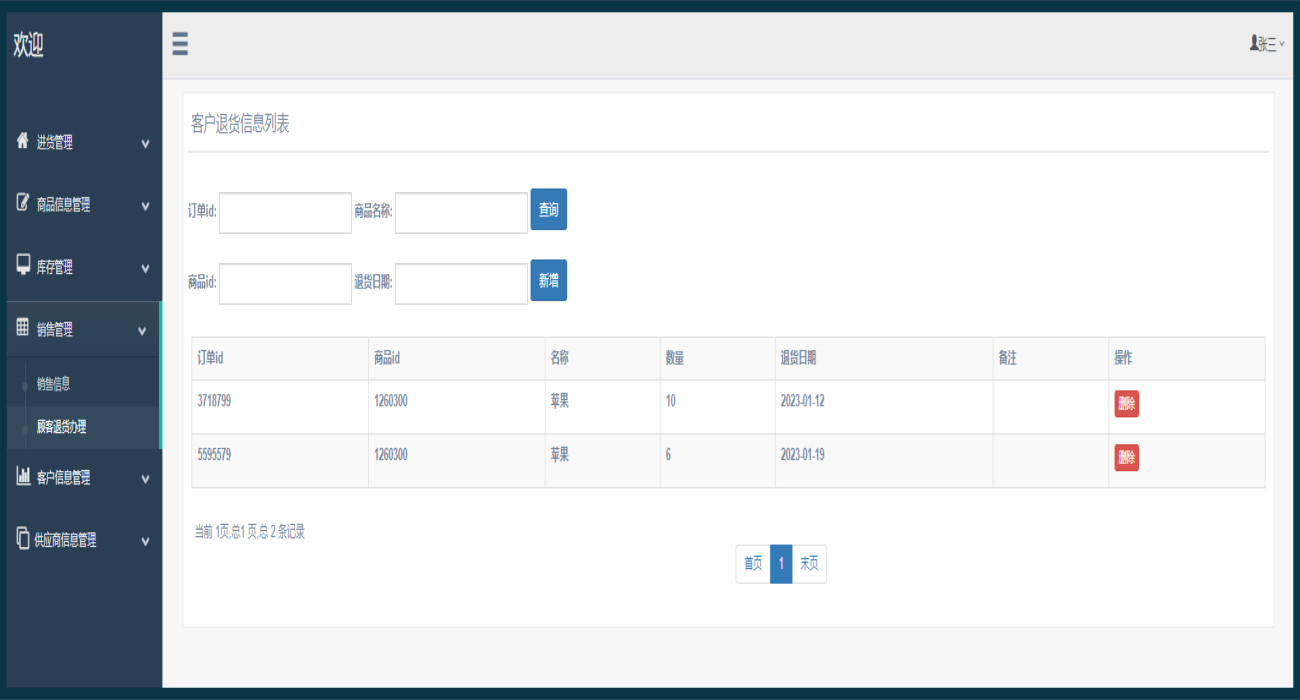Click the home icon beside 进货管理

pos(23,141)
